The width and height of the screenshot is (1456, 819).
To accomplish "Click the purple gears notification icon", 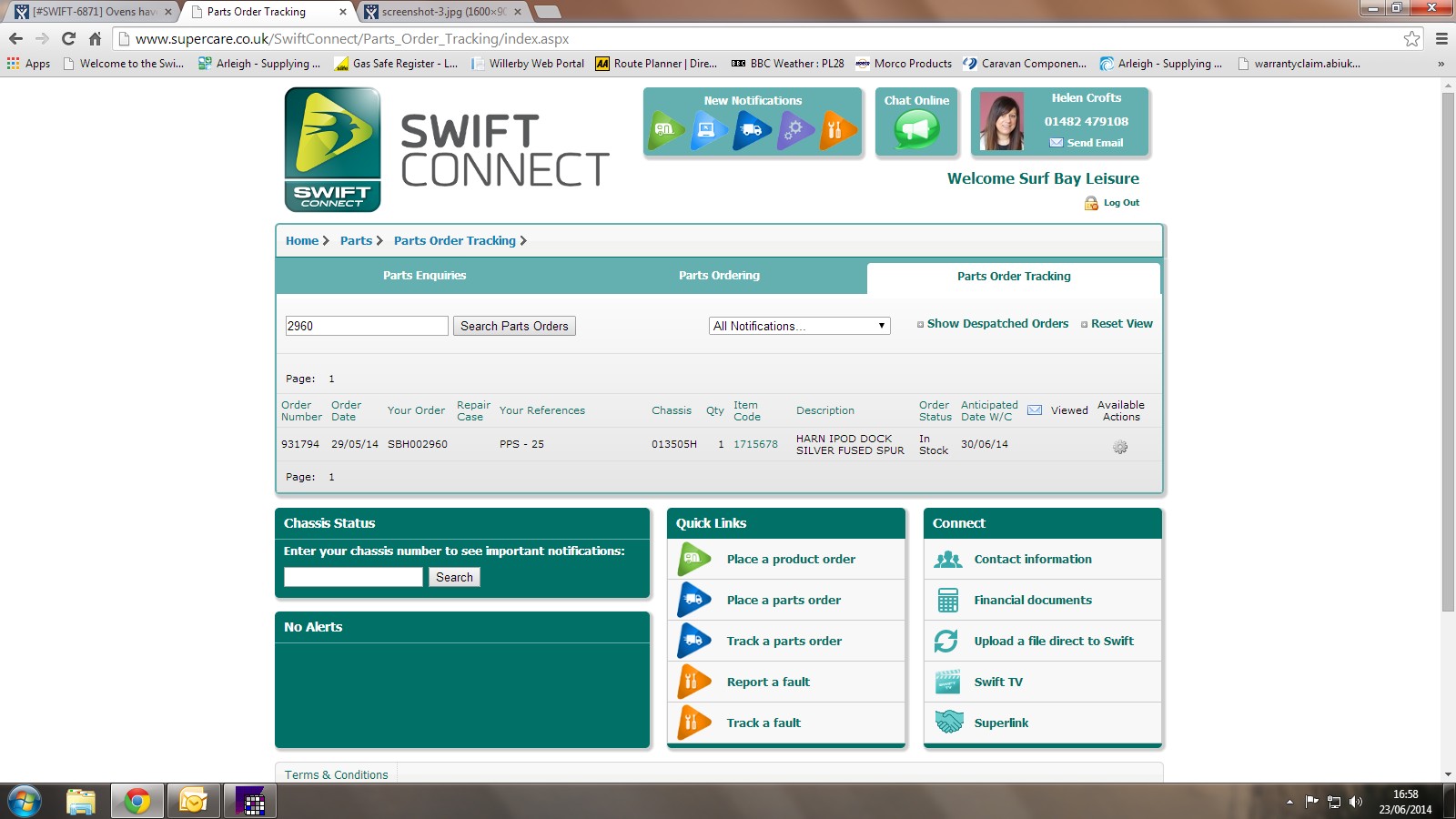I will [794, 130].
